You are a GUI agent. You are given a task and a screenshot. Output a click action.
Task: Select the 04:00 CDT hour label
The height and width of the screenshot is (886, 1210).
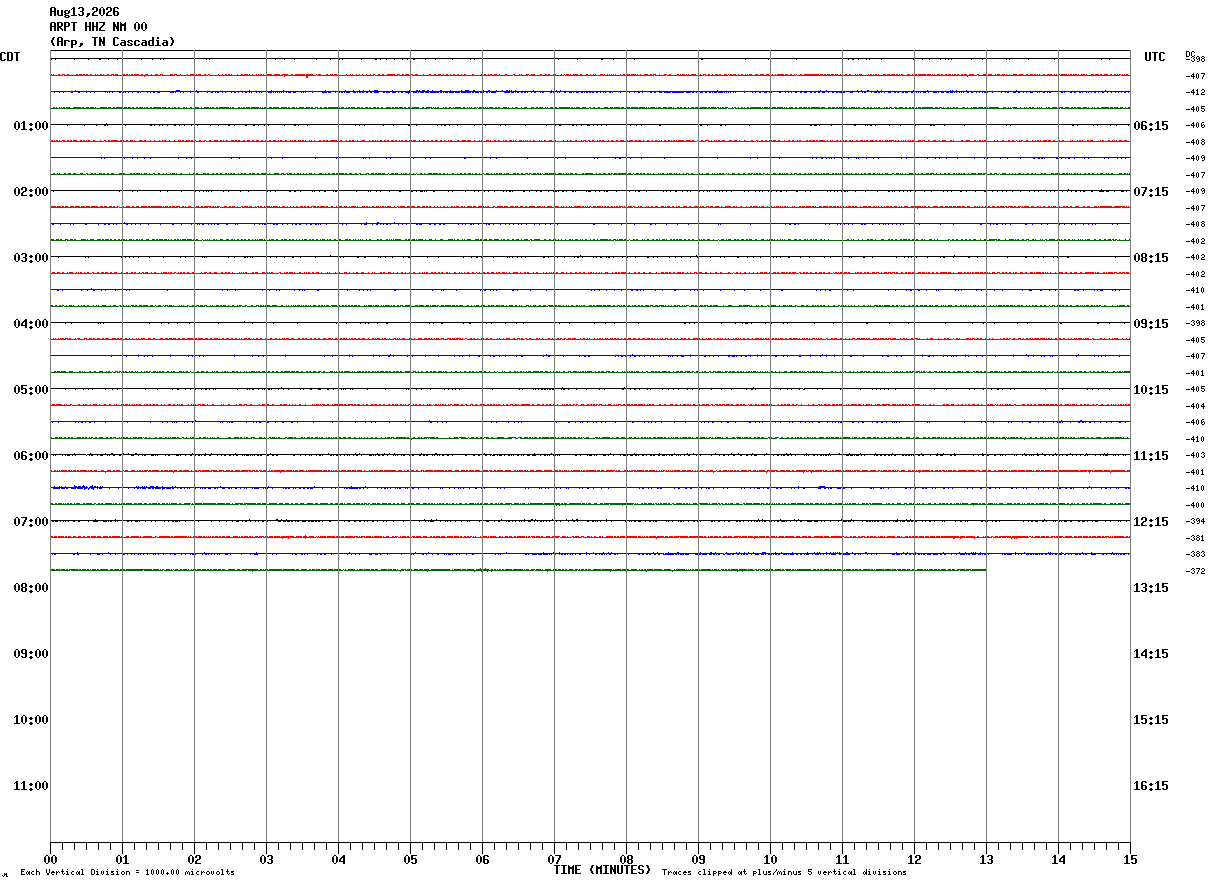[x=31, y=323]
